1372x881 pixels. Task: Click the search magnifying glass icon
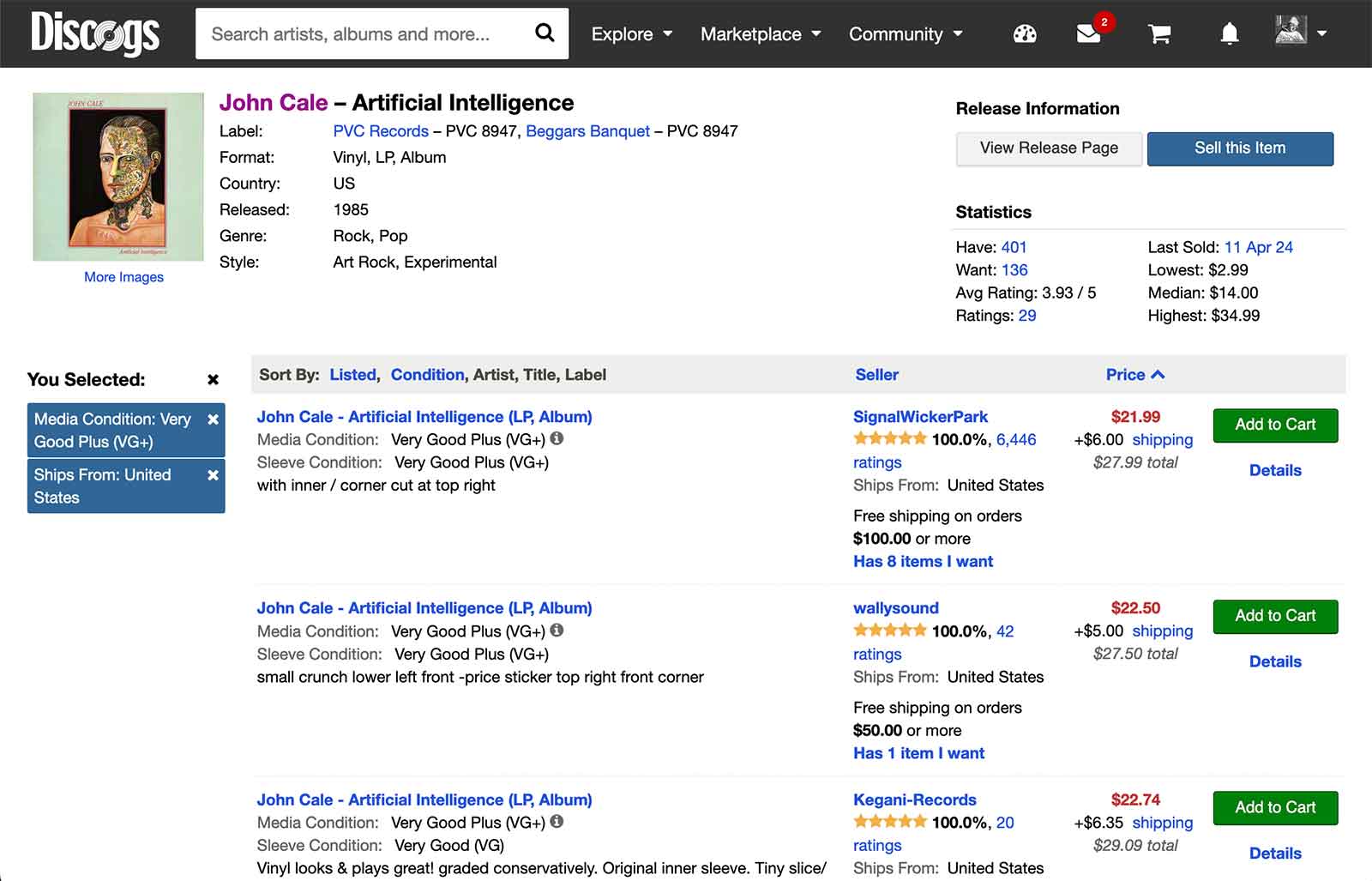pos(544,33)
